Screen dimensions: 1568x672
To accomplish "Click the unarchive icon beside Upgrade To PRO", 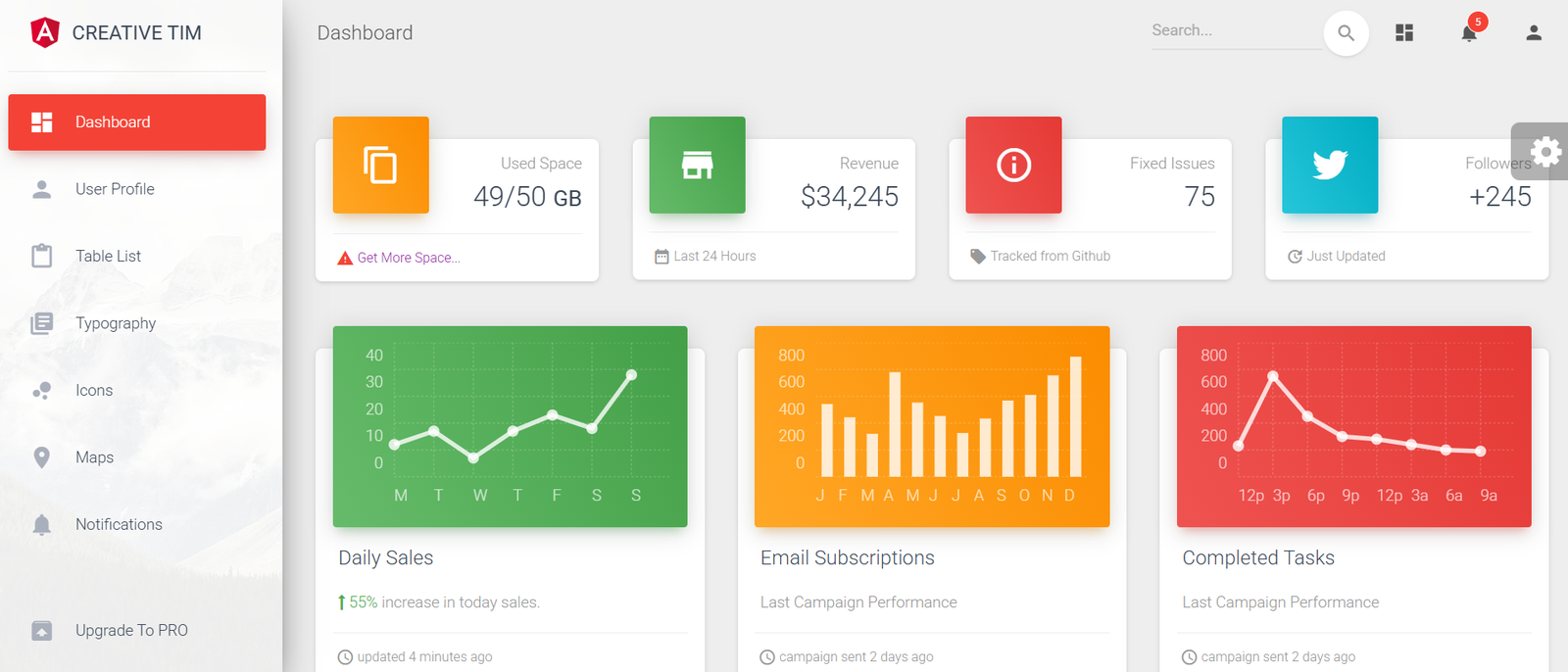I will click(42, 631).
